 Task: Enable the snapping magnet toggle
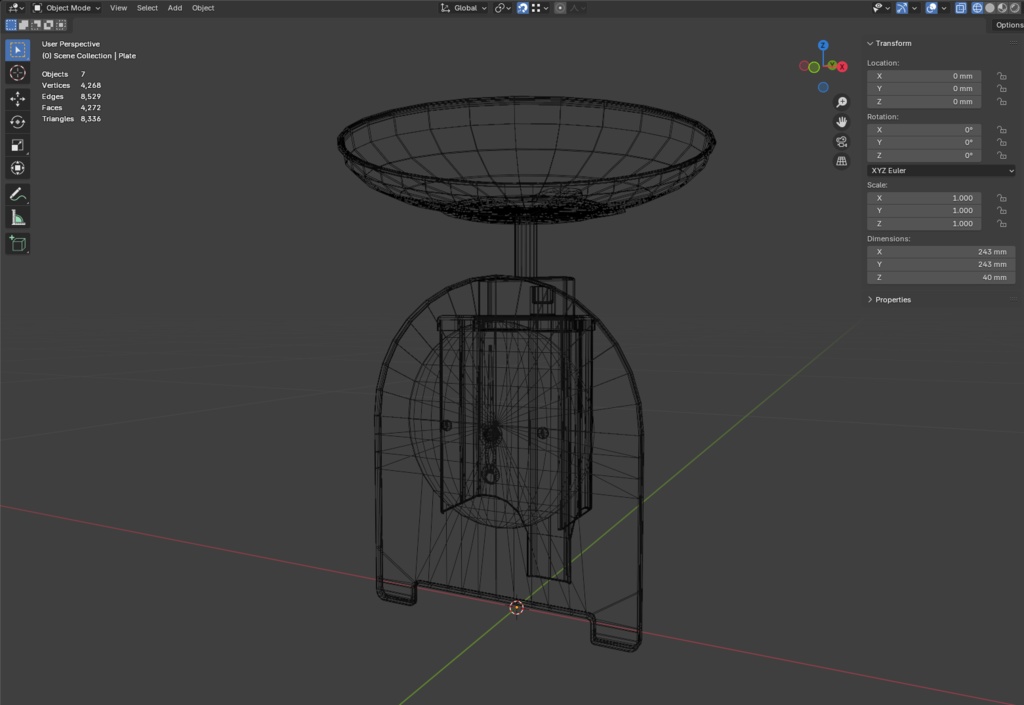[523, 8]
